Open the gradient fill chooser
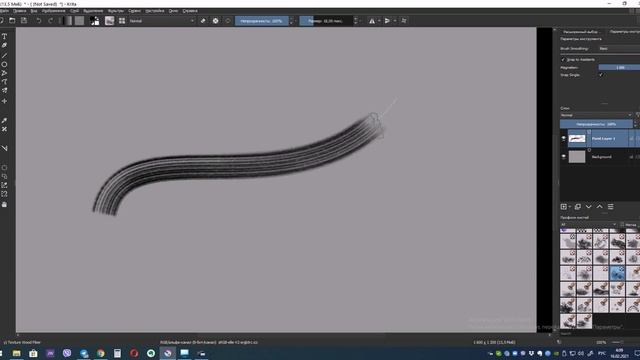The height and width of the screenshot is (360, 640). 68,20
